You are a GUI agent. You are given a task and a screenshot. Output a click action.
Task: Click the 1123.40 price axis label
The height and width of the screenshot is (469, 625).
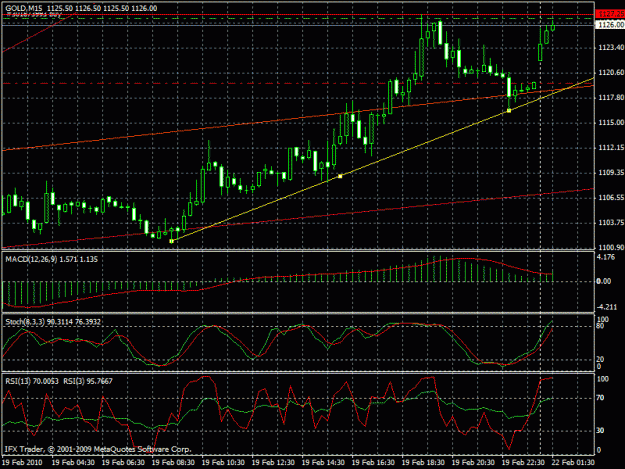611,47
